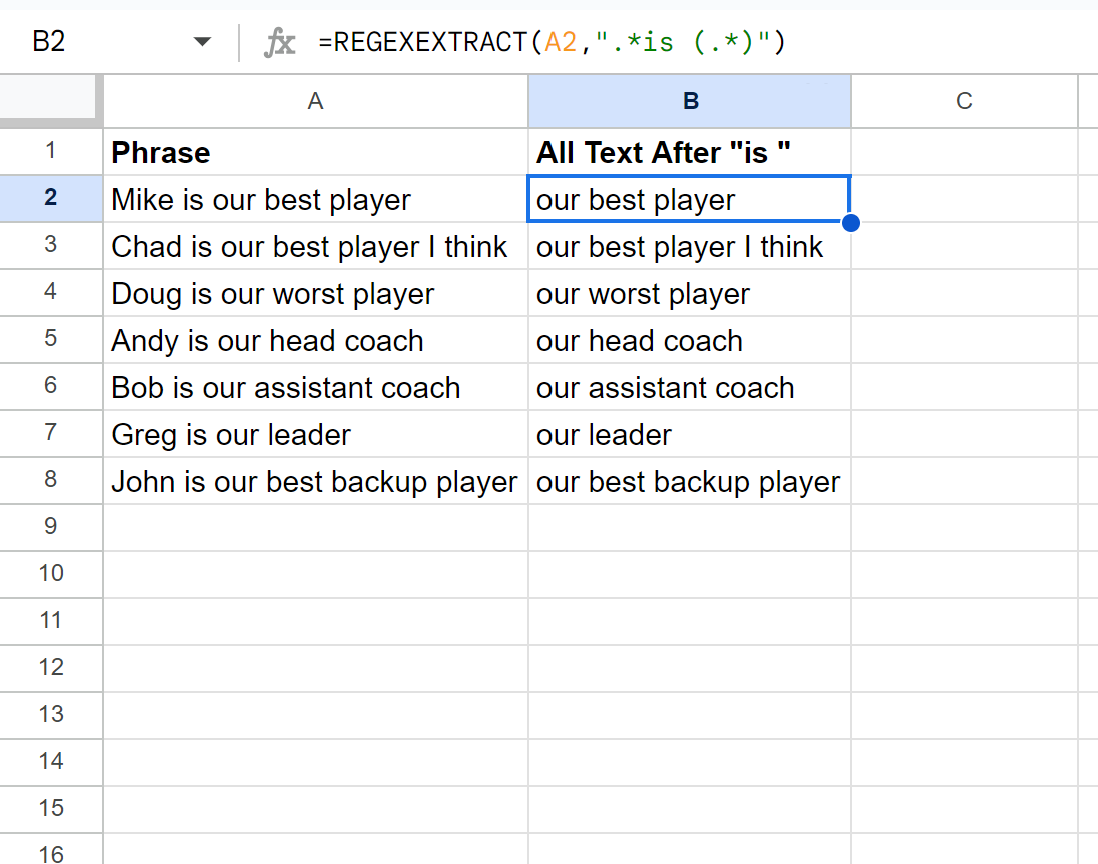Select column C header
This screenshot has width=1098, height=864.
(964, 101)
